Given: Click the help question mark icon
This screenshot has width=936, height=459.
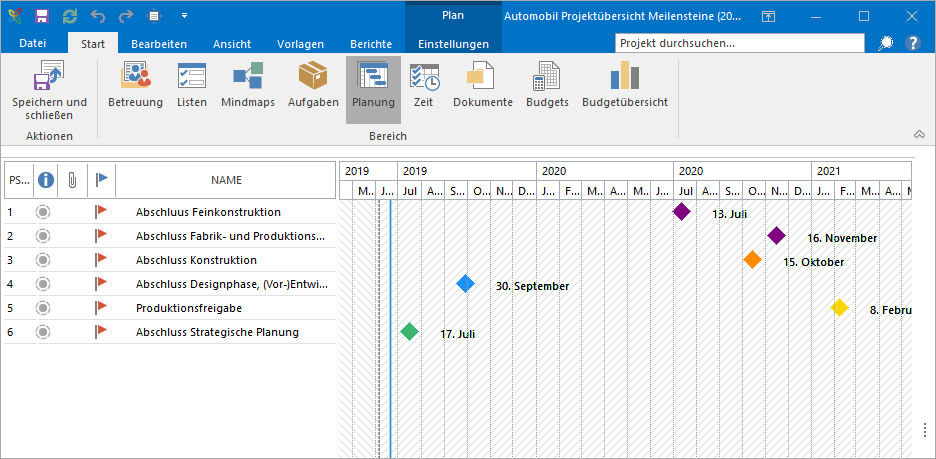Looking at the screenshot, I should (x=913, y=43).
